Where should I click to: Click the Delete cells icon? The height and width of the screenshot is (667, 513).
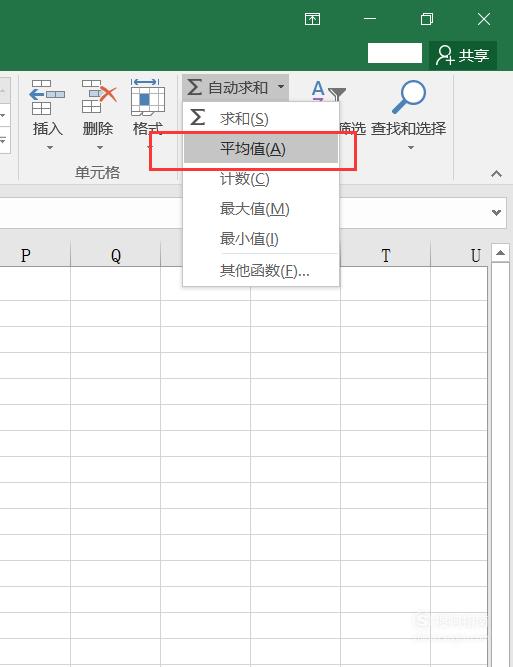(99, 97)
